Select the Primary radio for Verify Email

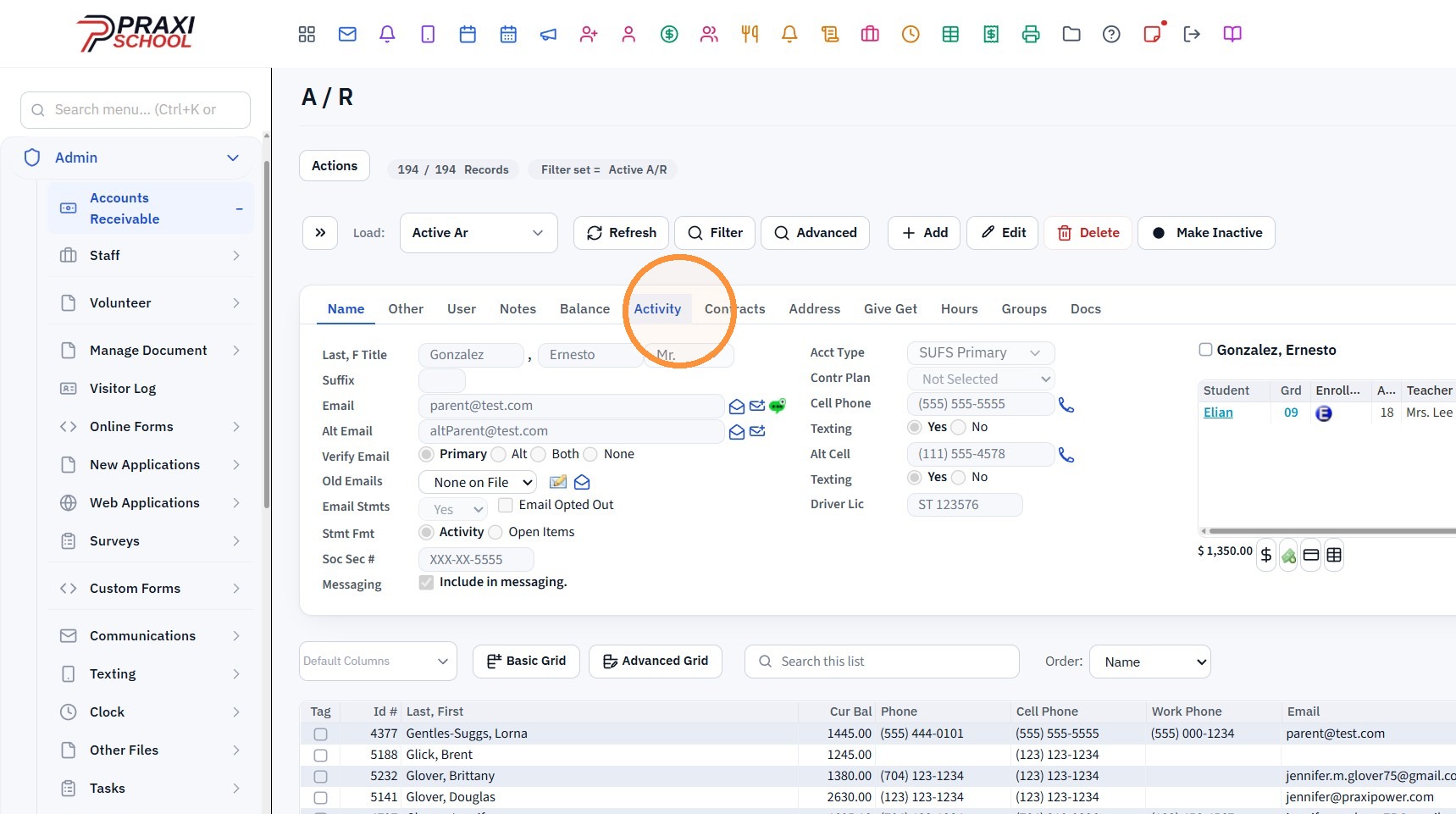[427, 455]
